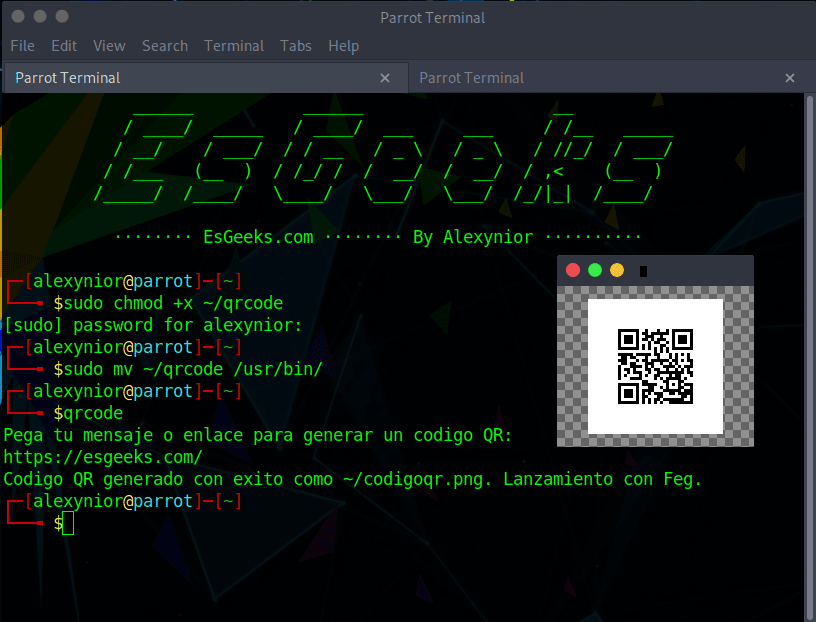
Task: Click the small black icon in the QR viewer titlebar
Action: click(643, 269)
